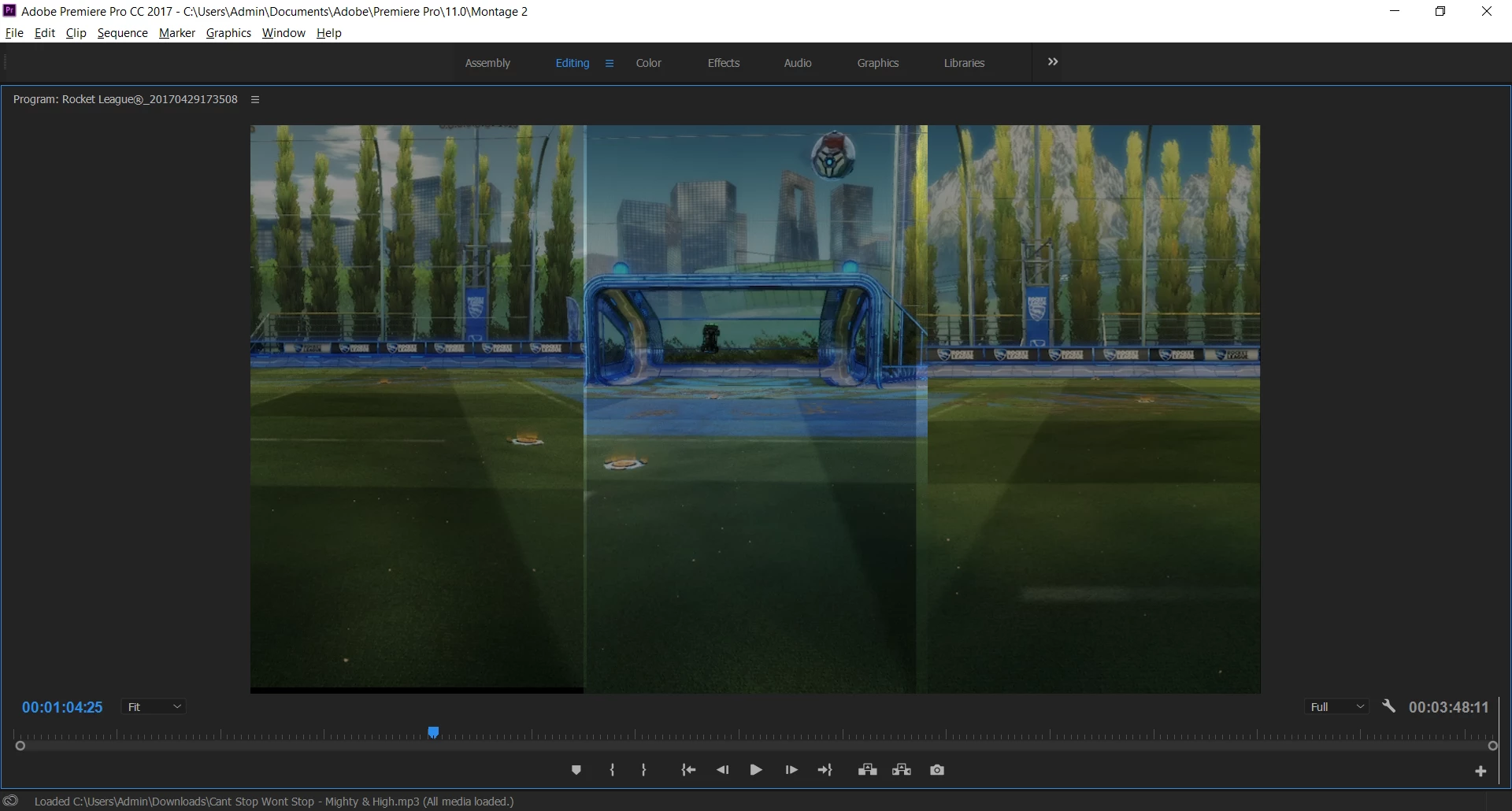The width and height of the screenshot is (1512, 811).
Task: Click the Program: Rocket League panel title
Action: (x=125, y=99)
